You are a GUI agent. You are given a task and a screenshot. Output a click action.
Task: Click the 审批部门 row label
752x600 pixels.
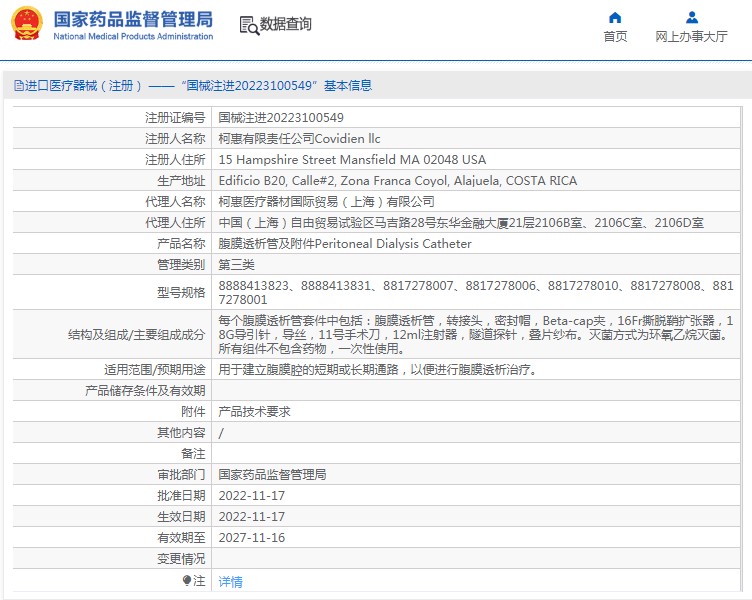tap(181, 475)
